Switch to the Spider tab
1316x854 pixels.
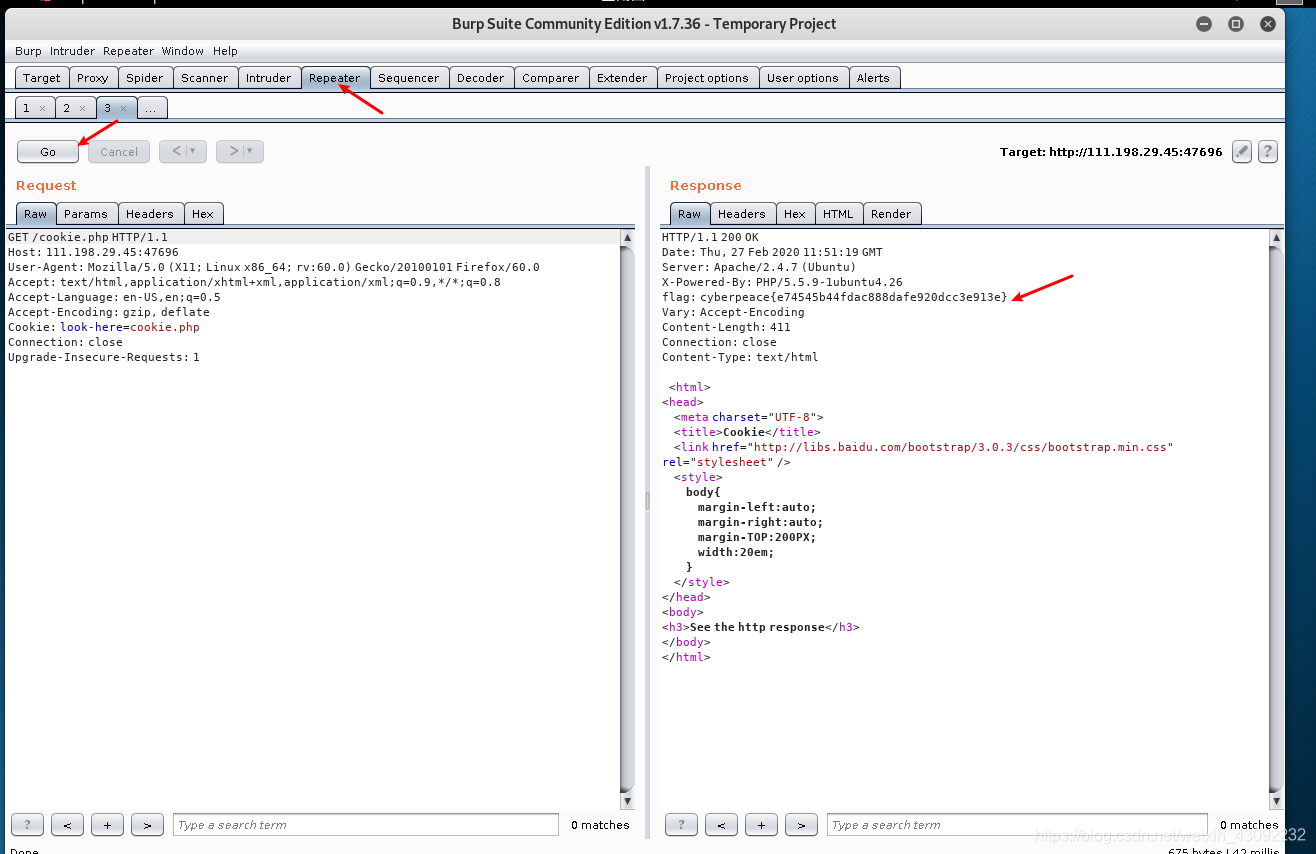(145, 78)
